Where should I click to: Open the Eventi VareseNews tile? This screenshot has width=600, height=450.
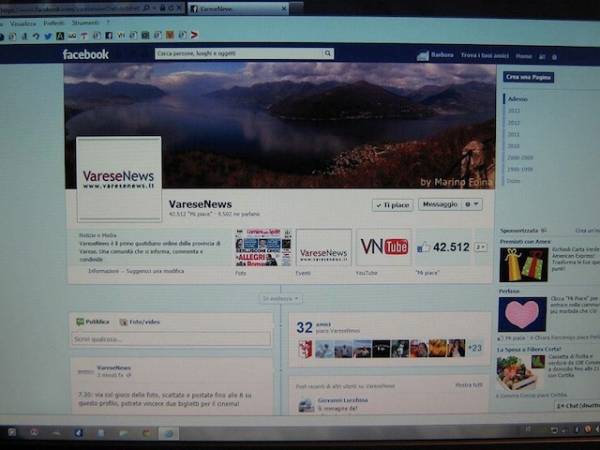click(x=324, y=247)
